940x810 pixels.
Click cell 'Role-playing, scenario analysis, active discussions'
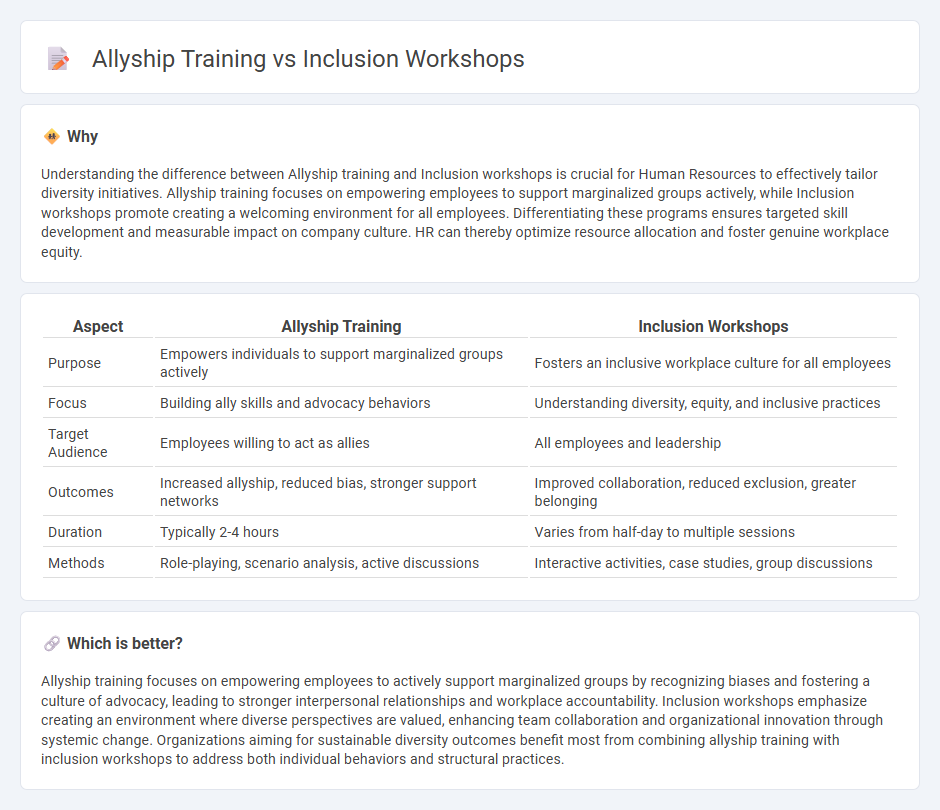pos(341,563)
